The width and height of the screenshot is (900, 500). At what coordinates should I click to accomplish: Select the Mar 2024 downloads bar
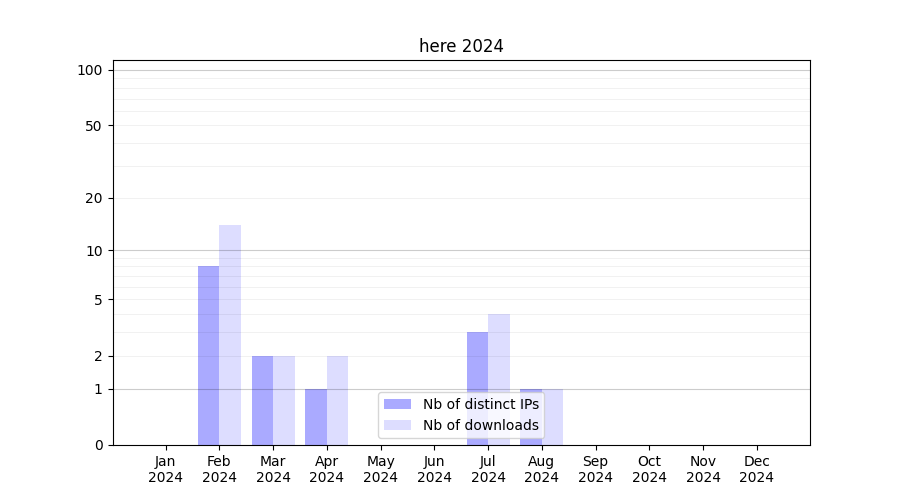click(284, 400)
